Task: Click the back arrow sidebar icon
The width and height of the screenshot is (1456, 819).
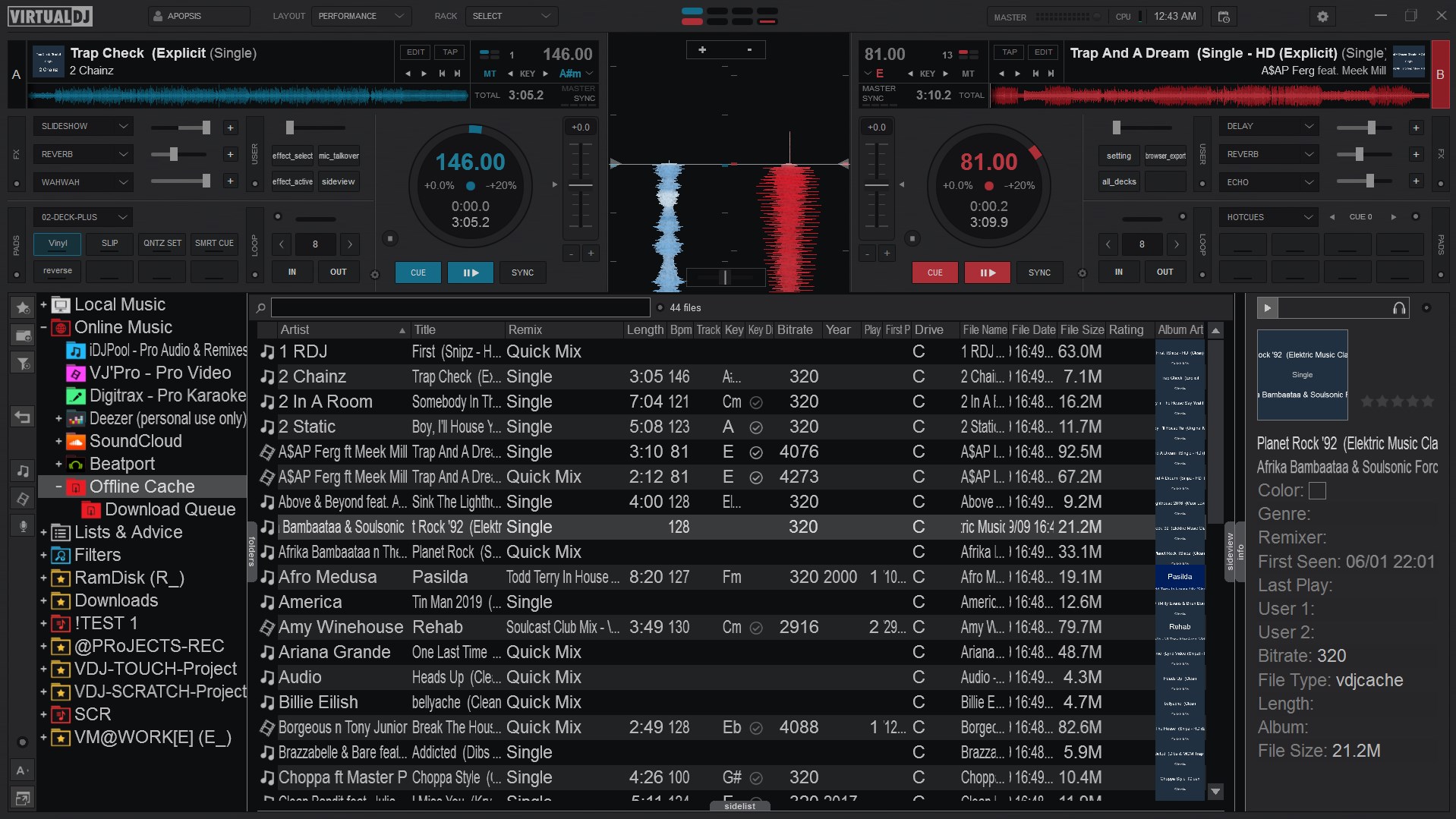Action: 23,417
